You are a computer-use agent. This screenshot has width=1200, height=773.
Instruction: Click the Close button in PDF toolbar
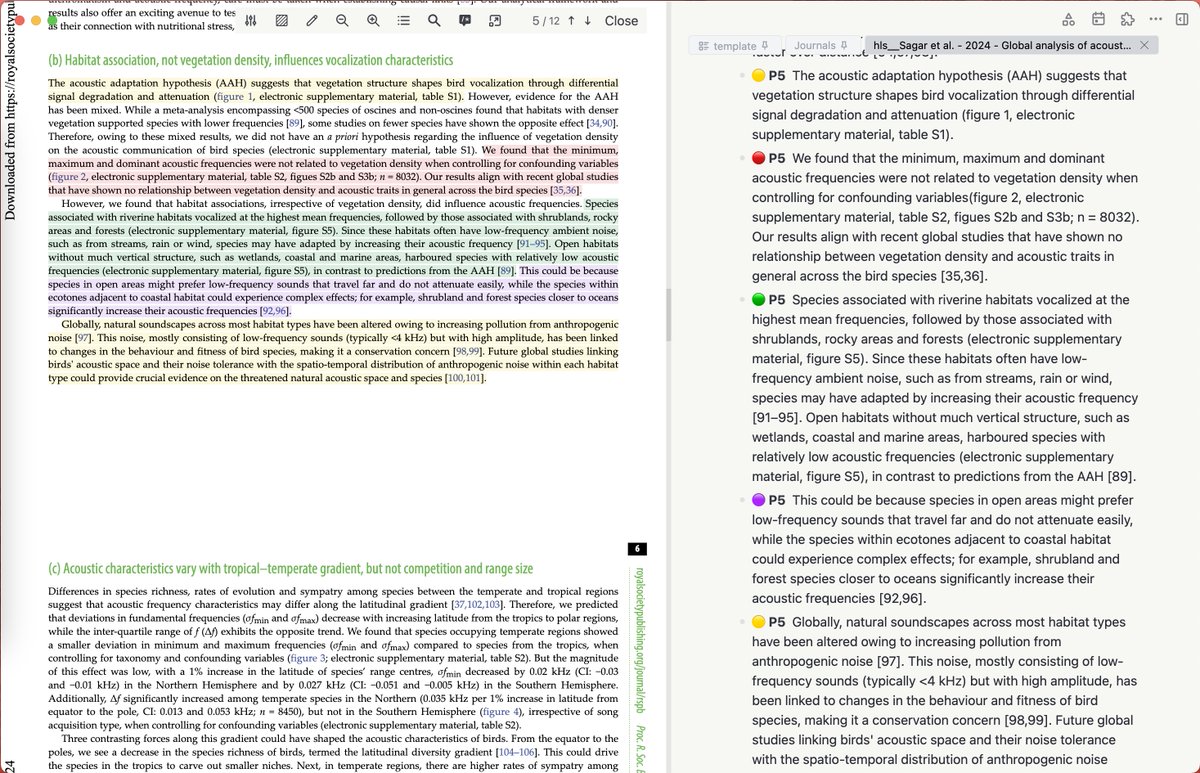pos(621,20)
